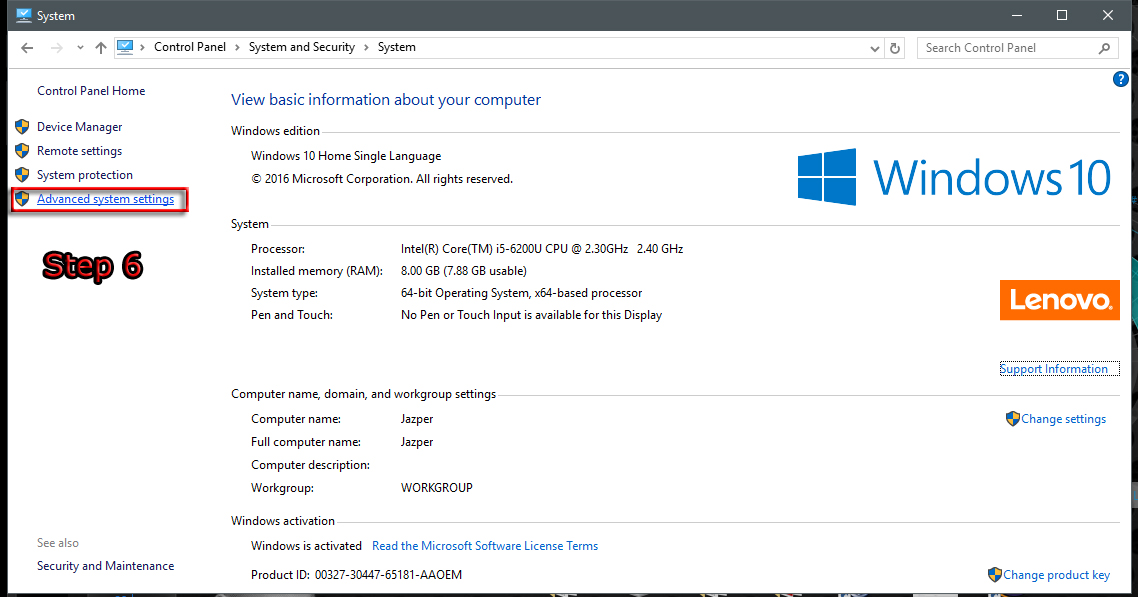Viewport: 1138px width, 597px height.
Task: Expand the chevron after System and Security
Action: tap(367, 47)
